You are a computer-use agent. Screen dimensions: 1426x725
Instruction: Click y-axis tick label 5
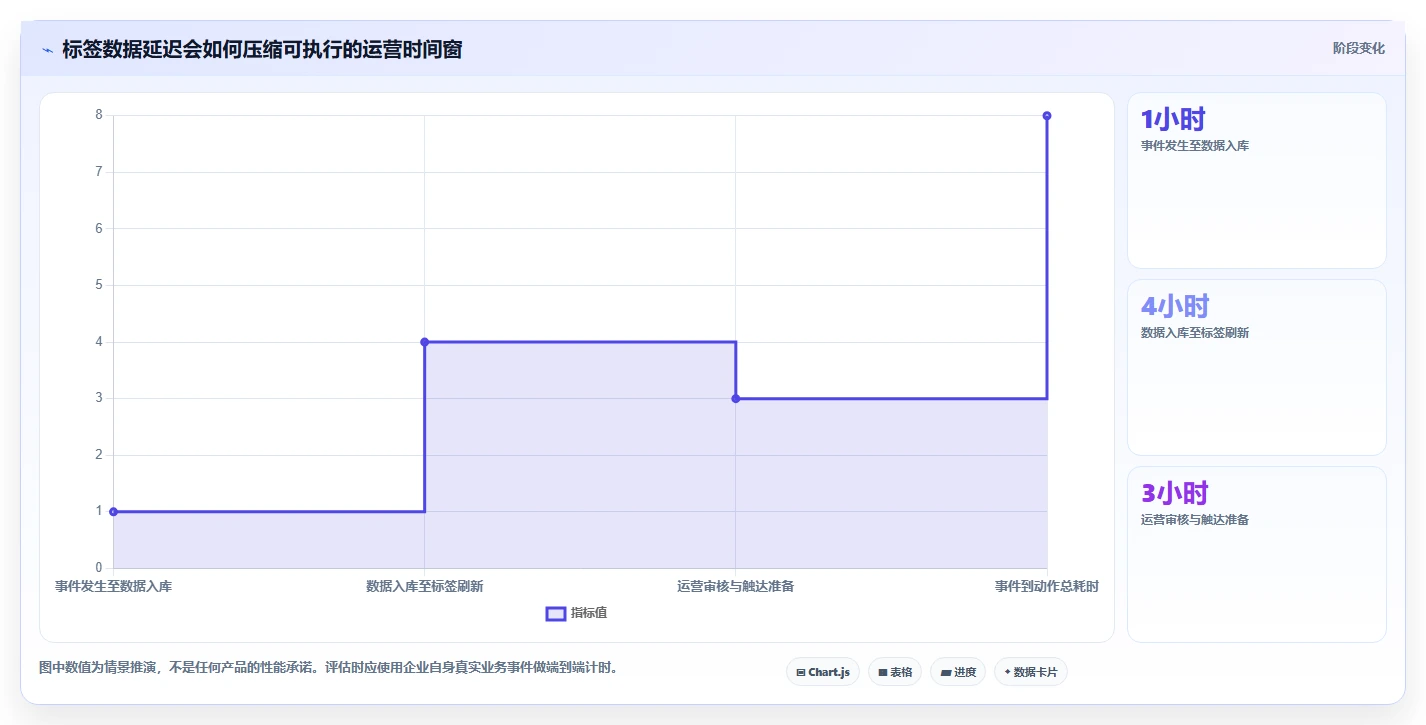click(99, 285)
